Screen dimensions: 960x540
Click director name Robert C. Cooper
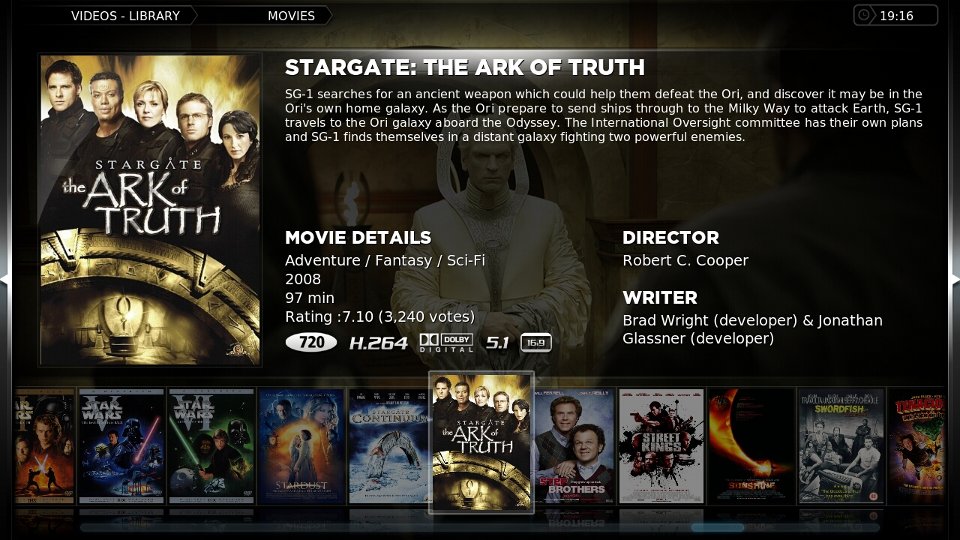685,260
